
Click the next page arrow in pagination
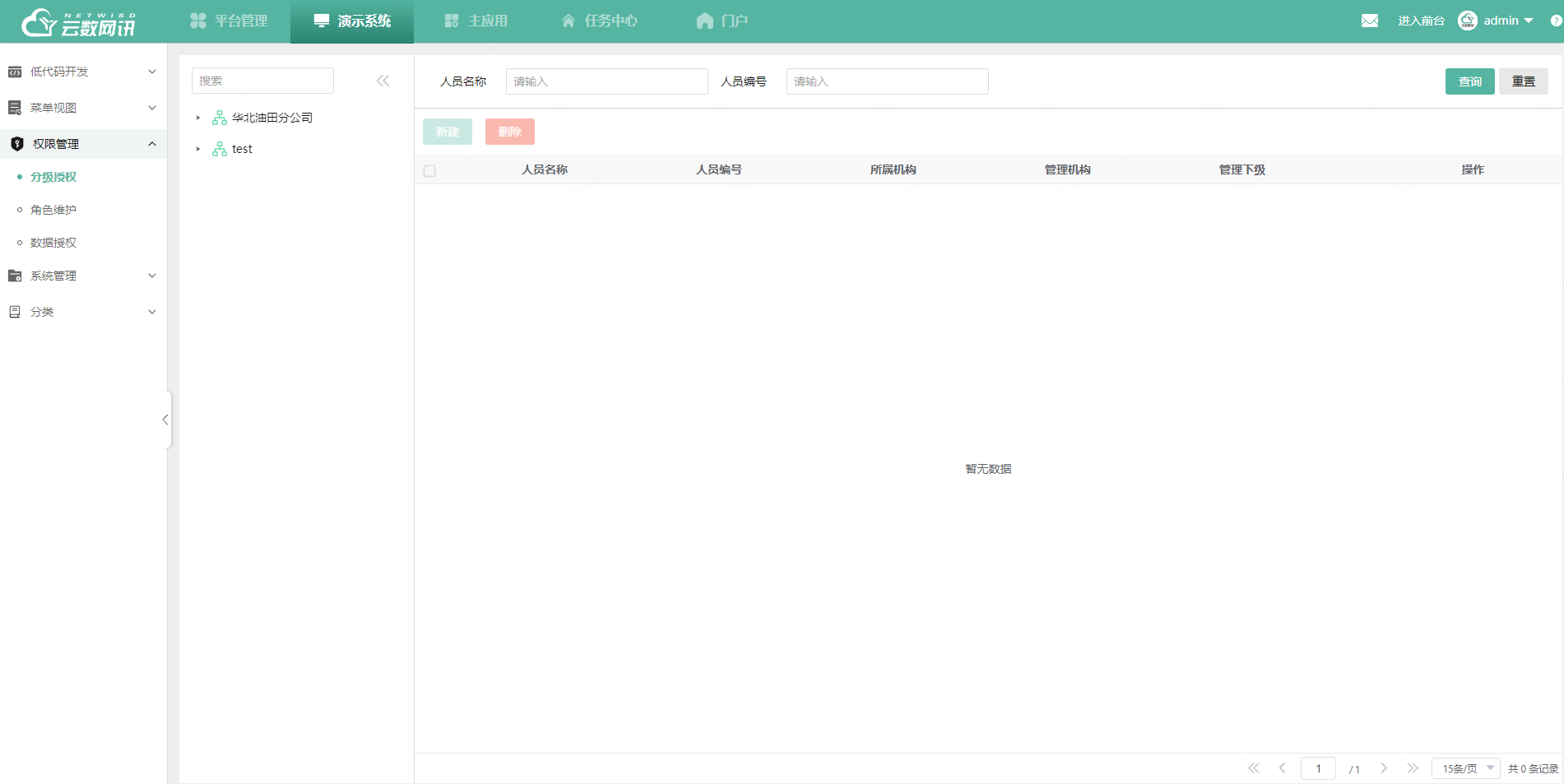1384,768
